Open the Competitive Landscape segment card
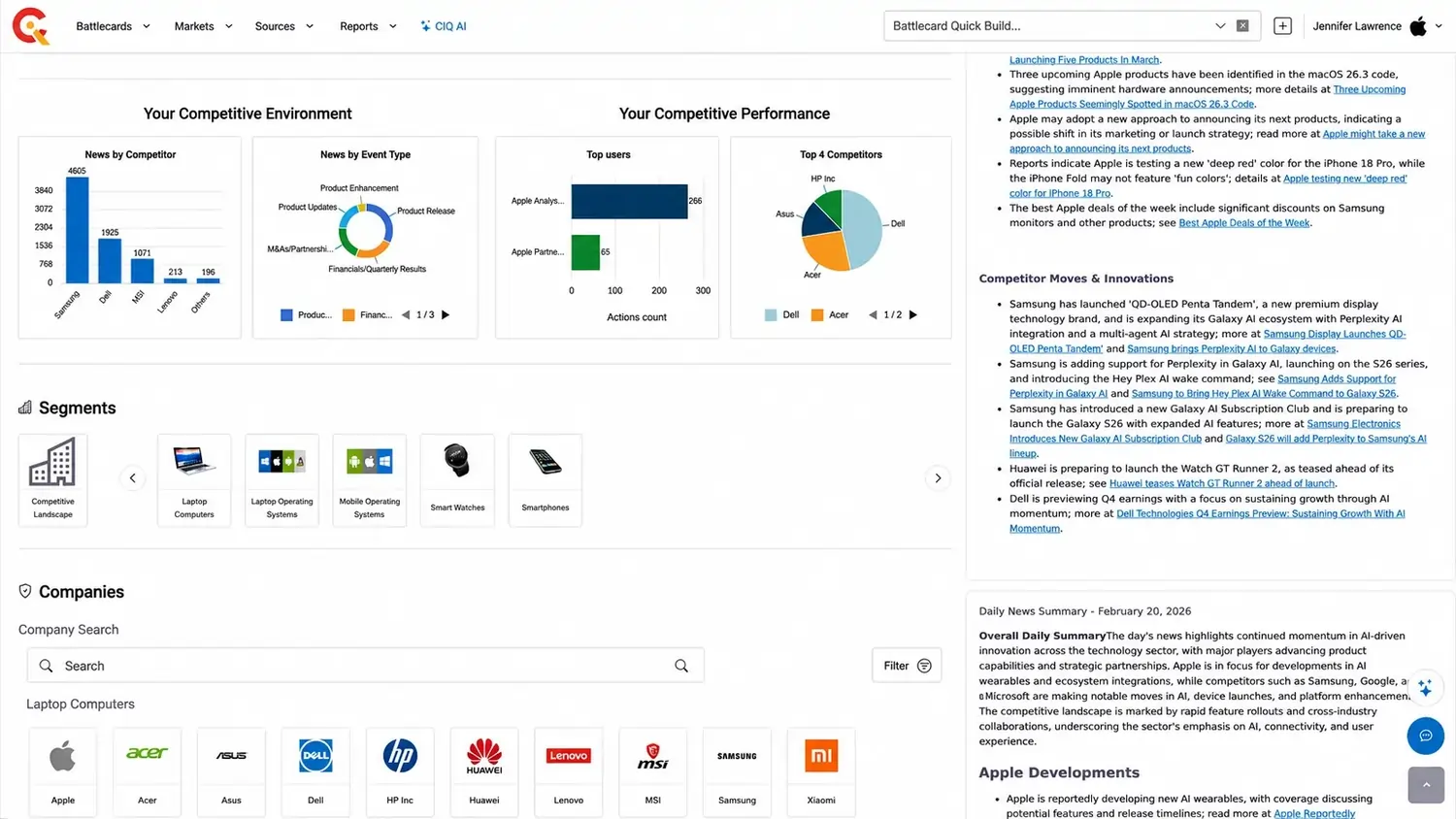The image size is (1456, 819). [x=52, y=479]
